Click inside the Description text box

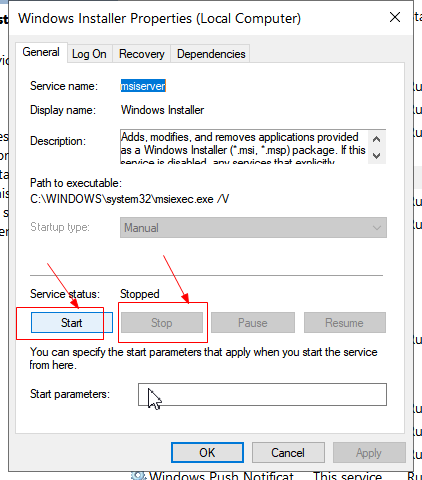pyautogui.click(x=244, y=147)
